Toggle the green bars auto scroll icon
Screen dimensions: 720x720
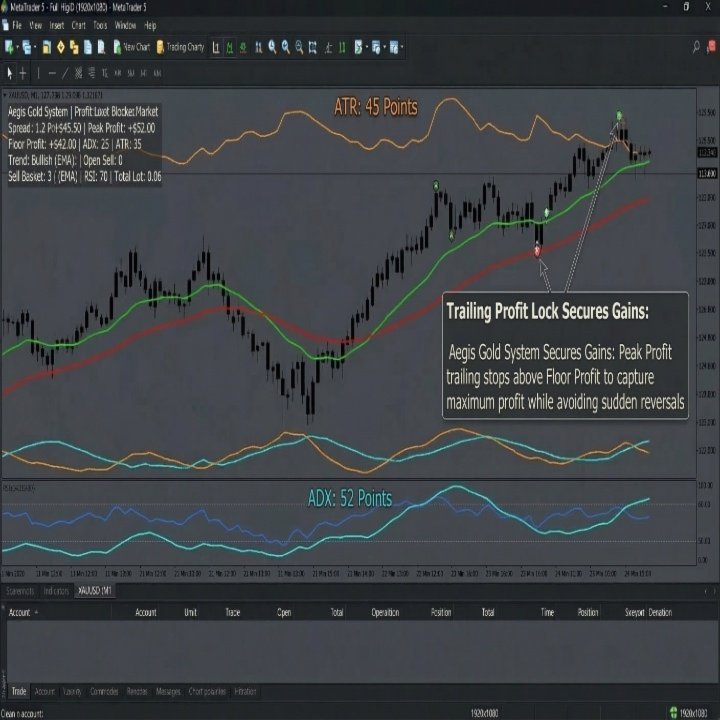coord(342,47)
